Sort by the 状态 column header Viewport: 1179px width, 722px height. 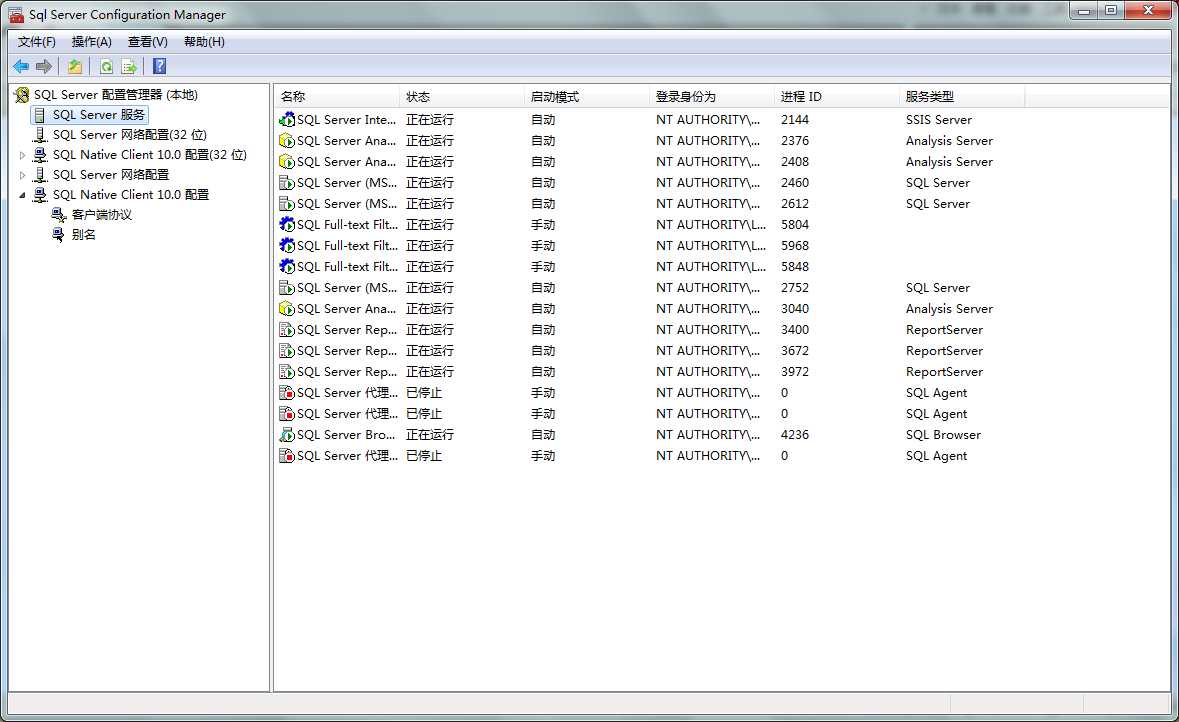(462, 97)
